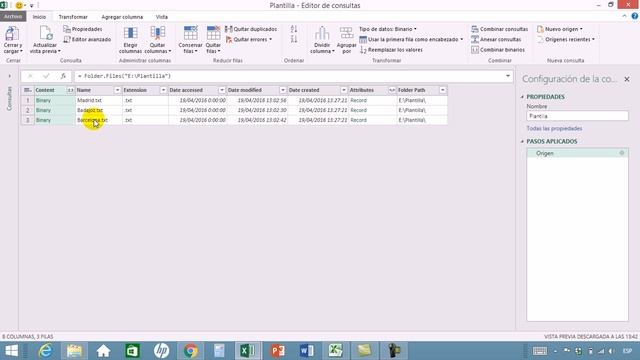The height and width of the screenshot is (360, 640).
Task: Open Date created filter dropdown
Action: (x=344, y=90)
